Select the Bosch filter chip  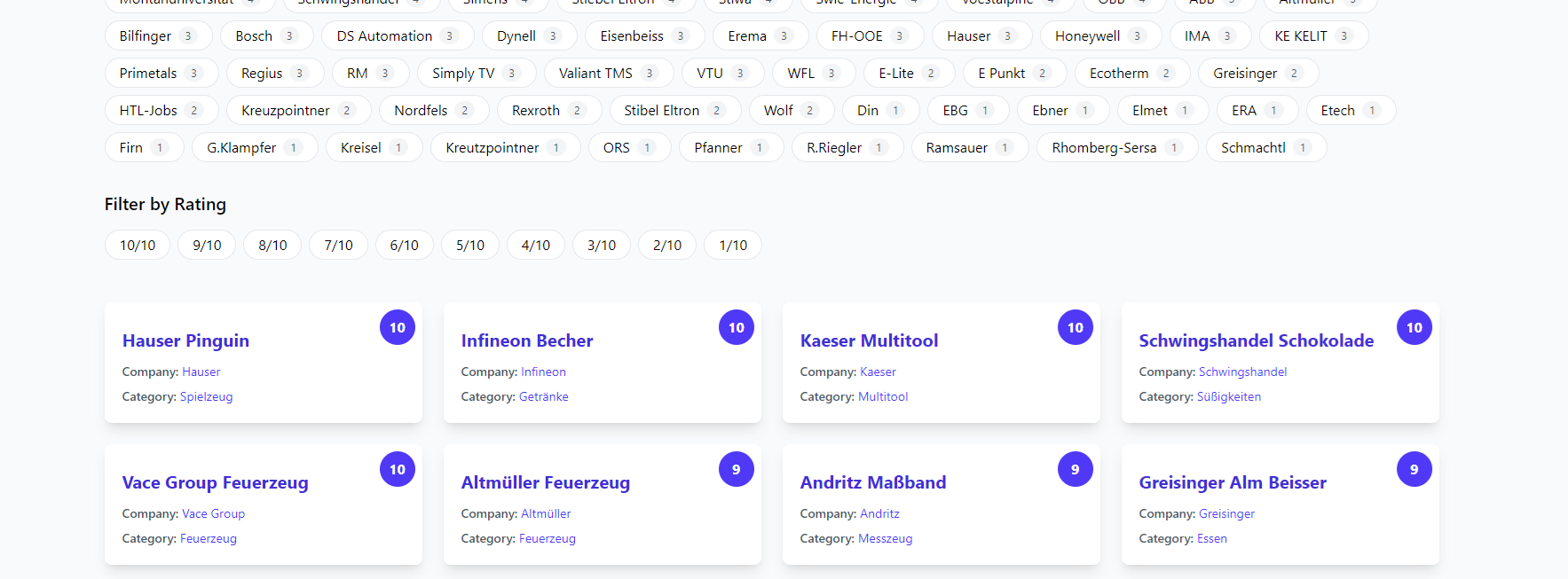(266, 36)
